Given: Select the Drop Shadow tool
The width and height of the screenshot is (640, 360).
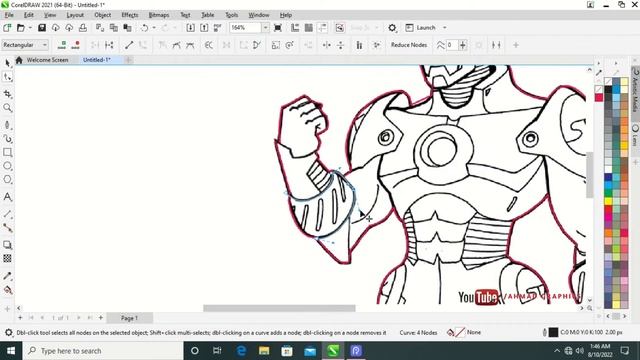Looking at the screenshot, I should 7,245.
